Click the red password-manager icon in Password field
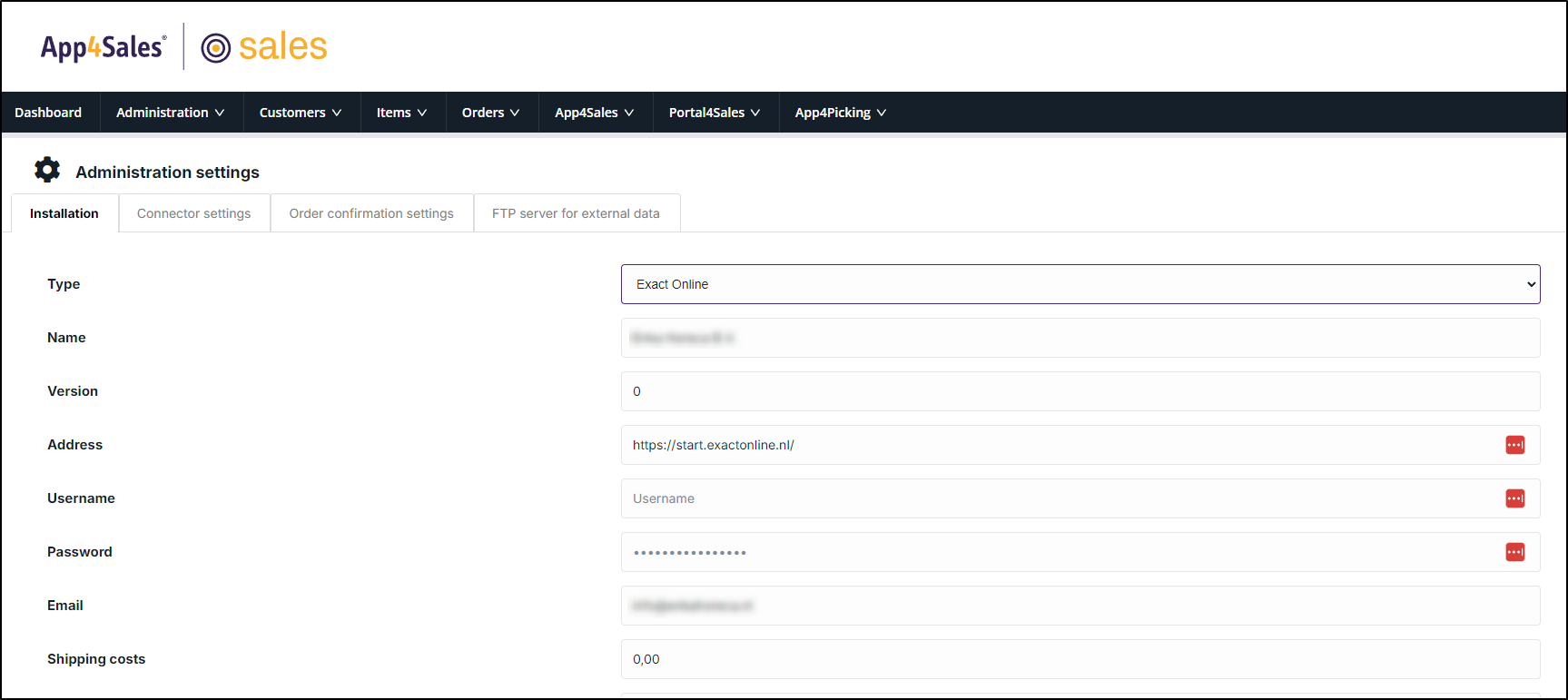This screenshot has height=700, width=1568. click(x=1515, y=552)
